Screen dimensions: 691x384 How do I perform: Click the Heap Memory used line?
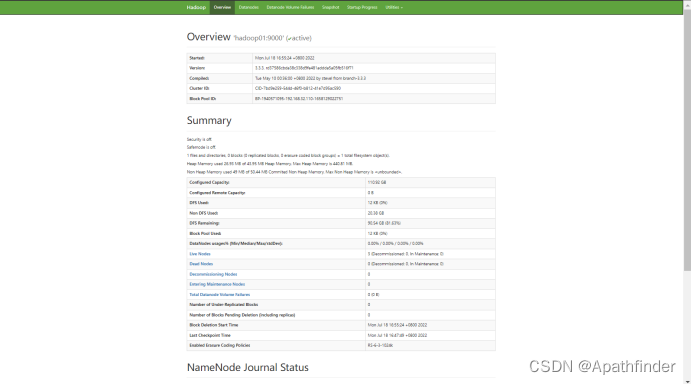pyautogui.click(x=270, y=164)
